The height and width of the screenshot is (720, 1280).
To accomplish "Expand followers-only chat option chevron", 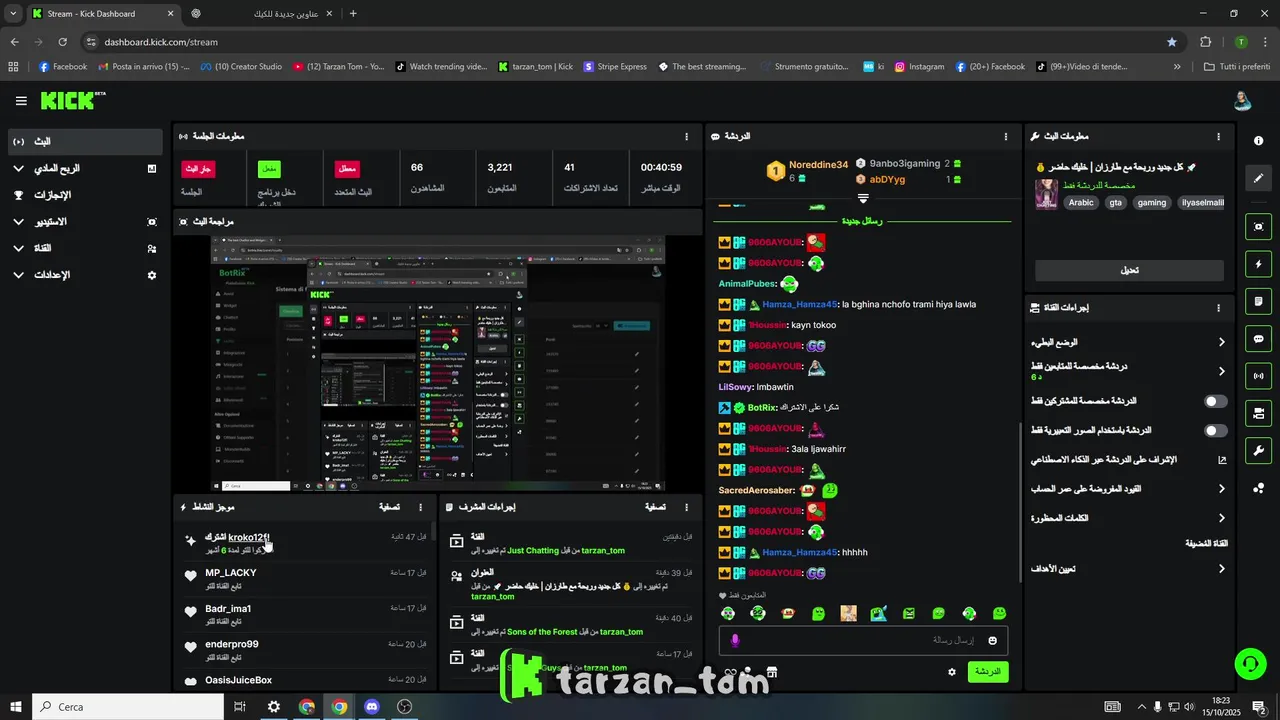I will 1221,371.
